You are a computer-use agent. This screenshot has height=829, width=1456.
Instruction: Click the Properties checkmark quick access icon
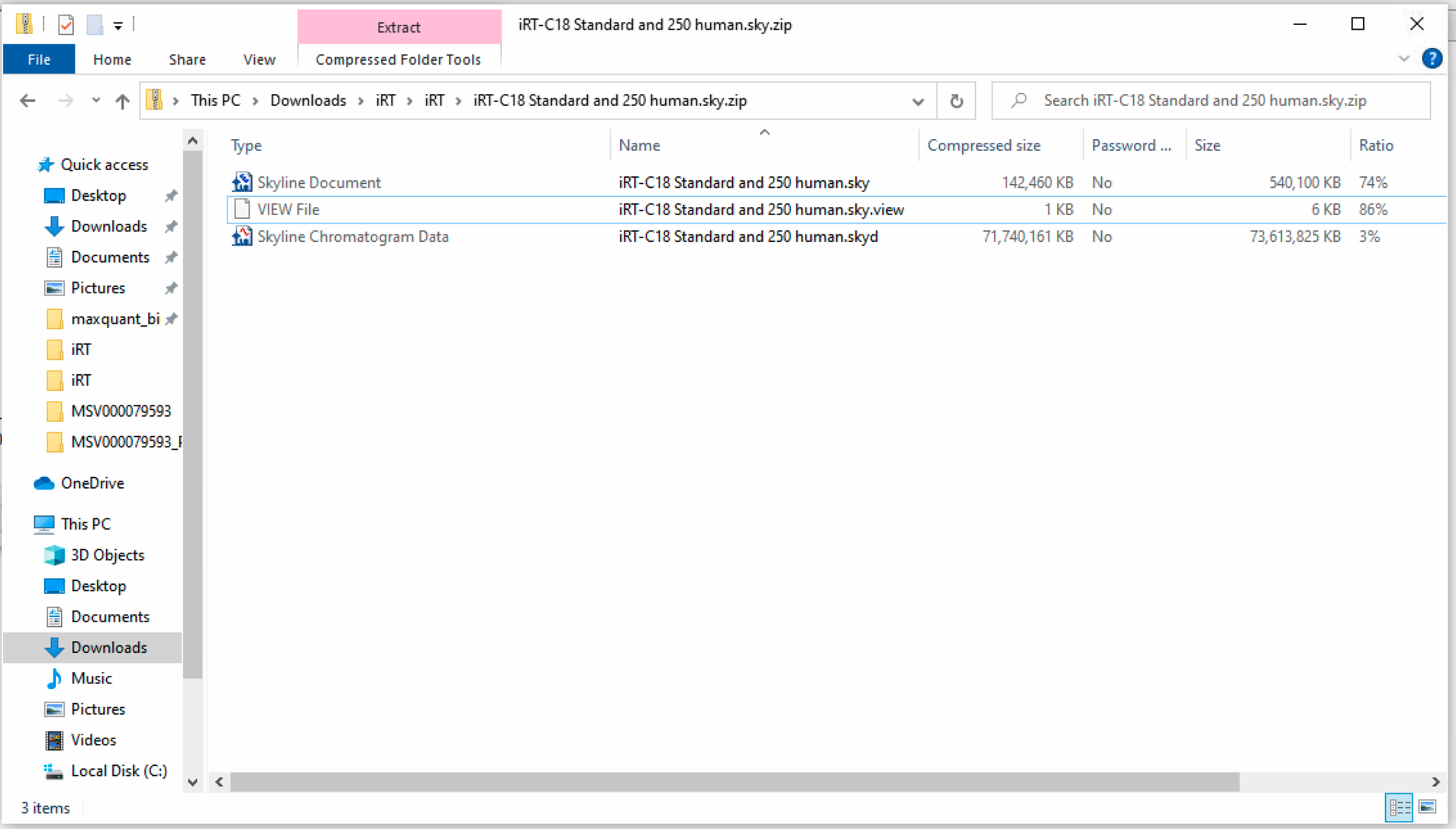coord(66,25)
